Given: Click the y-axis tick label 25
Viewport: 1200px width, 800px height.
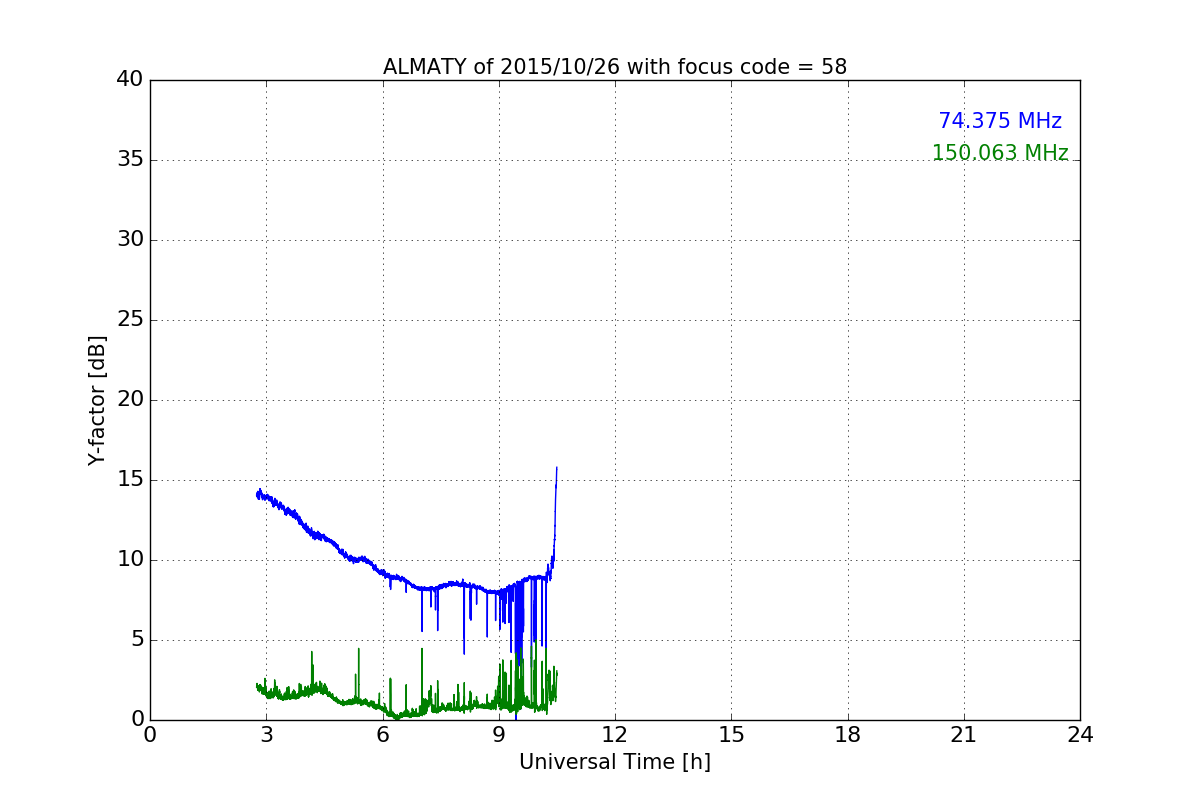Looking at the screenshot, I should (130, 320).
